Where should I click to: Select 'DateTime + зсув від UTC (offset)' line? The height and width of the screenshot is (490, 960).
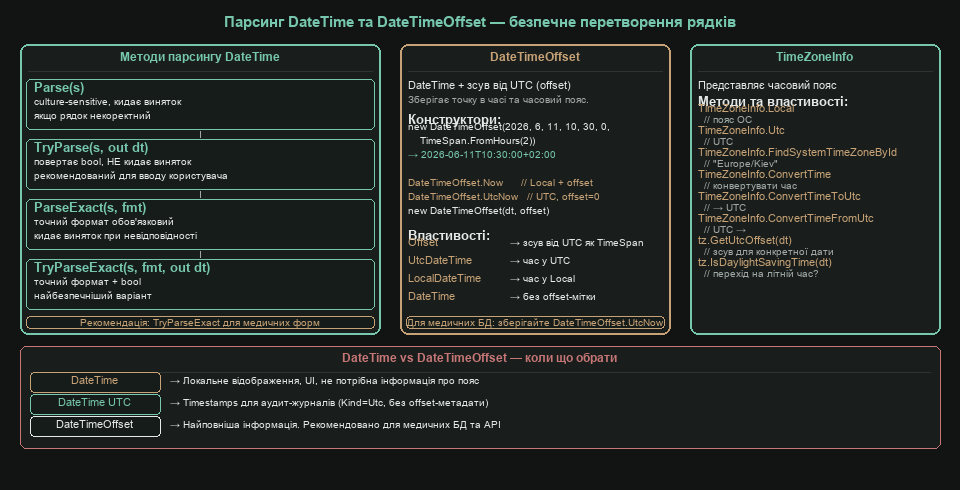[x=490, y=86]
